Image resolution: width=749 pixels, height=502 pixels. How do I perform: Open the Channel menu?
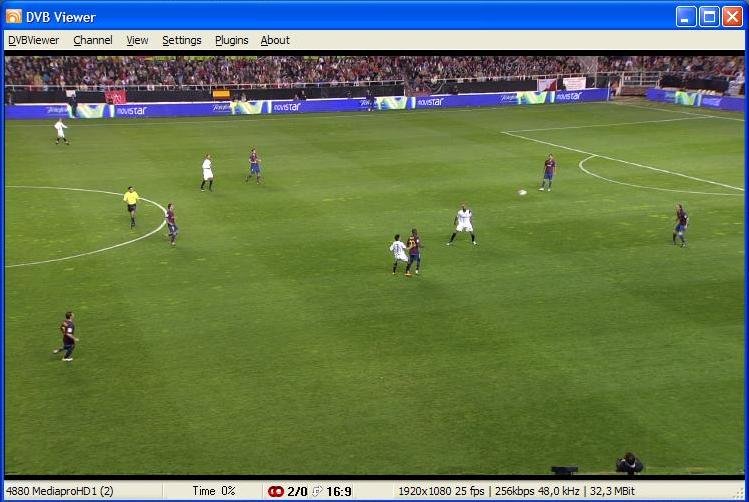coord(93,40)
